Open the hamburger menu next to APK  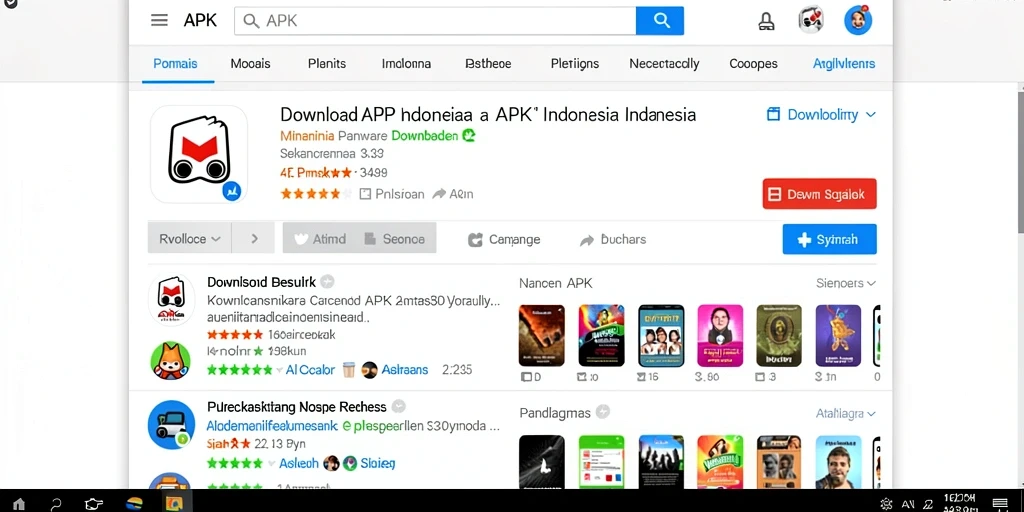(159, 20)
